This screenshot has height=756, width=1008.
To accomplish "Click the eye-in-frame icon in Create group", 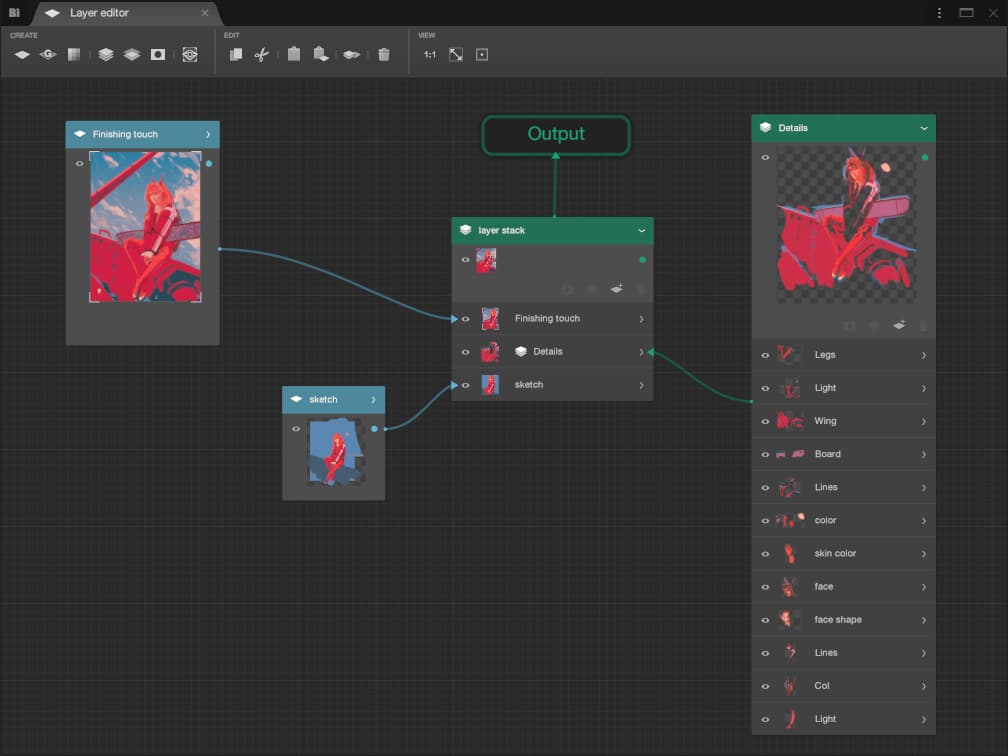I will [190, 55].
